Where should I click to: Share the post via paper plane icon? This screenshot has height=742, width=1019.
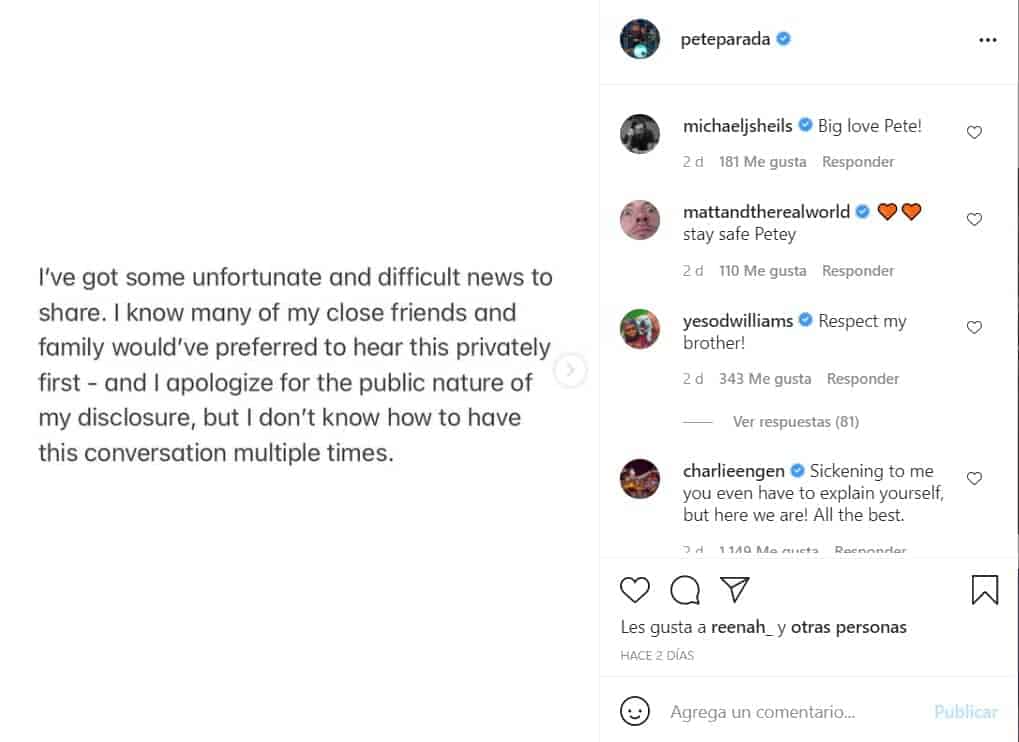pyautogui.click(x=735, y=590)
